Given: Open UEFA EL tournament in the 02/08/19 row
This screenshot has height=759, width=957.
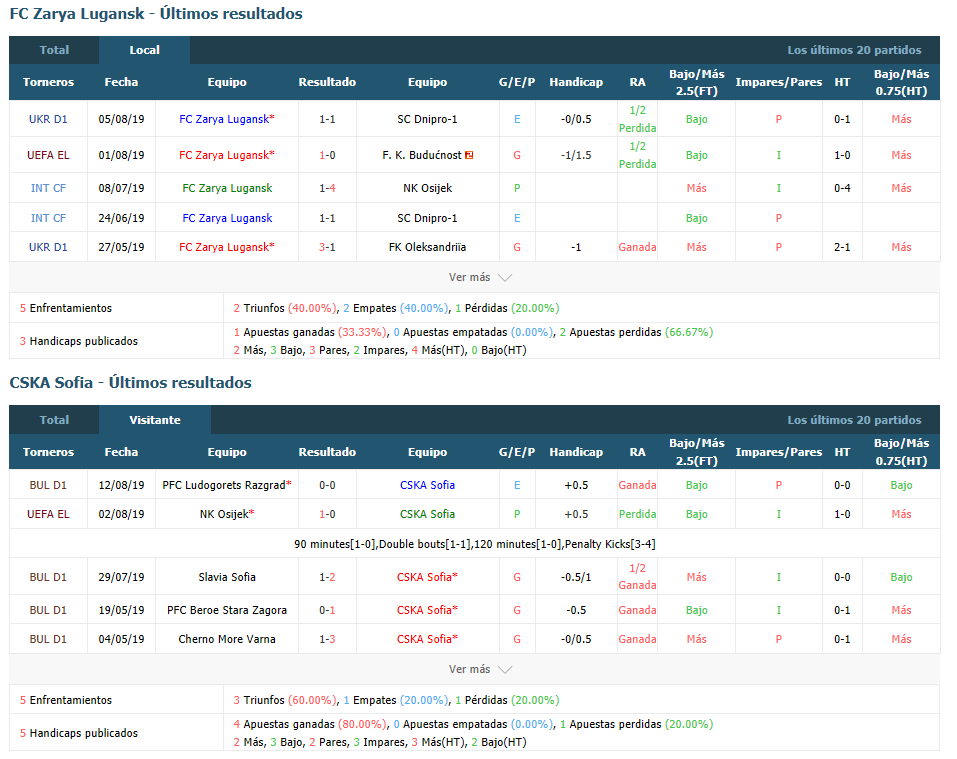Looking at the screenshot, I should (x=48, y=514).
